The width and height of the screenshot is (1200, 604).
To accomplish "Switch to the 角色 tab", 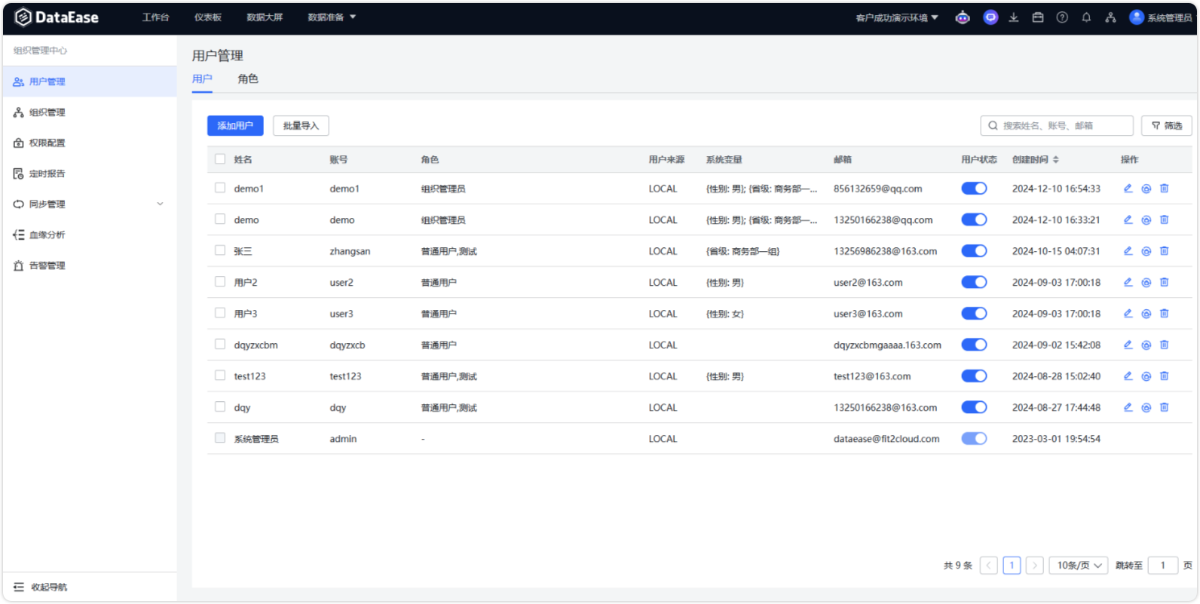I will 248,79.
